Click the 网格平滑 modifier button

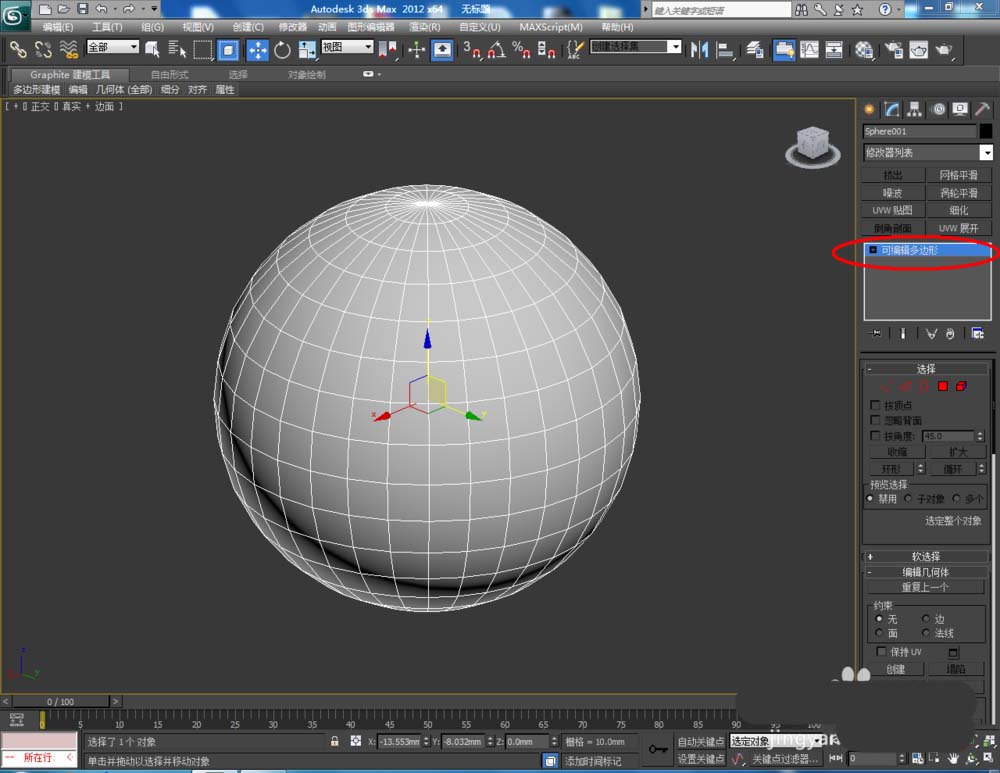[x=958, y=175]
